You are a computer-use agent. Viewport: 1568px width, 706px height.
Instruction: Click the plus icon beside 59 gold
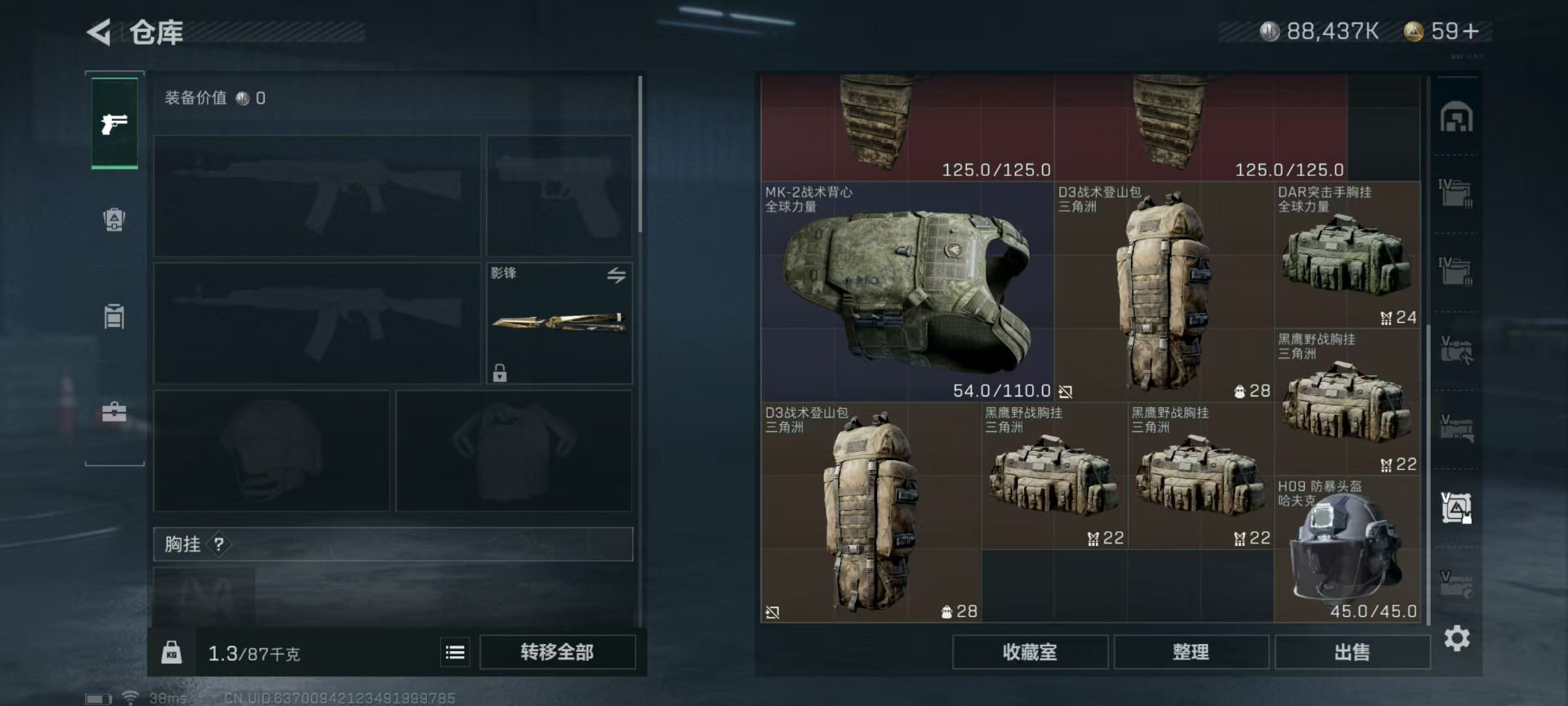point(1471,31)
